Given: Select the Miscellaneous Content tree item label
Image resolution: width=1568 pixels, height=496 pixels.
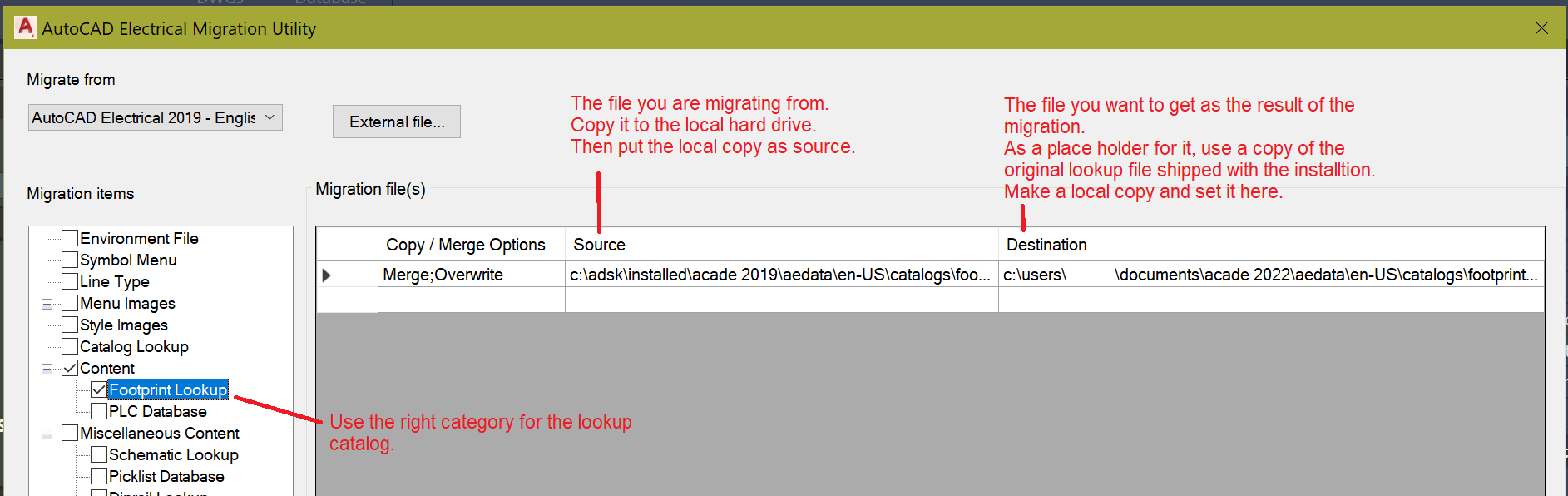Looking at the screenshot, I should click(x=160, y=433).
